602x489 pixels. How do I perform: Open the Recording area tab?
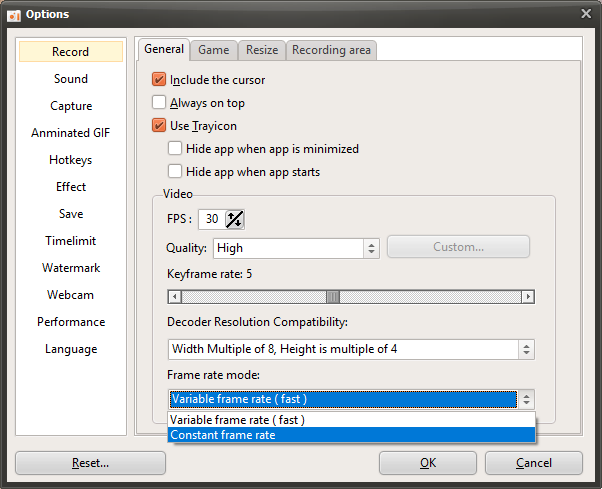click(x=331, y=50)
